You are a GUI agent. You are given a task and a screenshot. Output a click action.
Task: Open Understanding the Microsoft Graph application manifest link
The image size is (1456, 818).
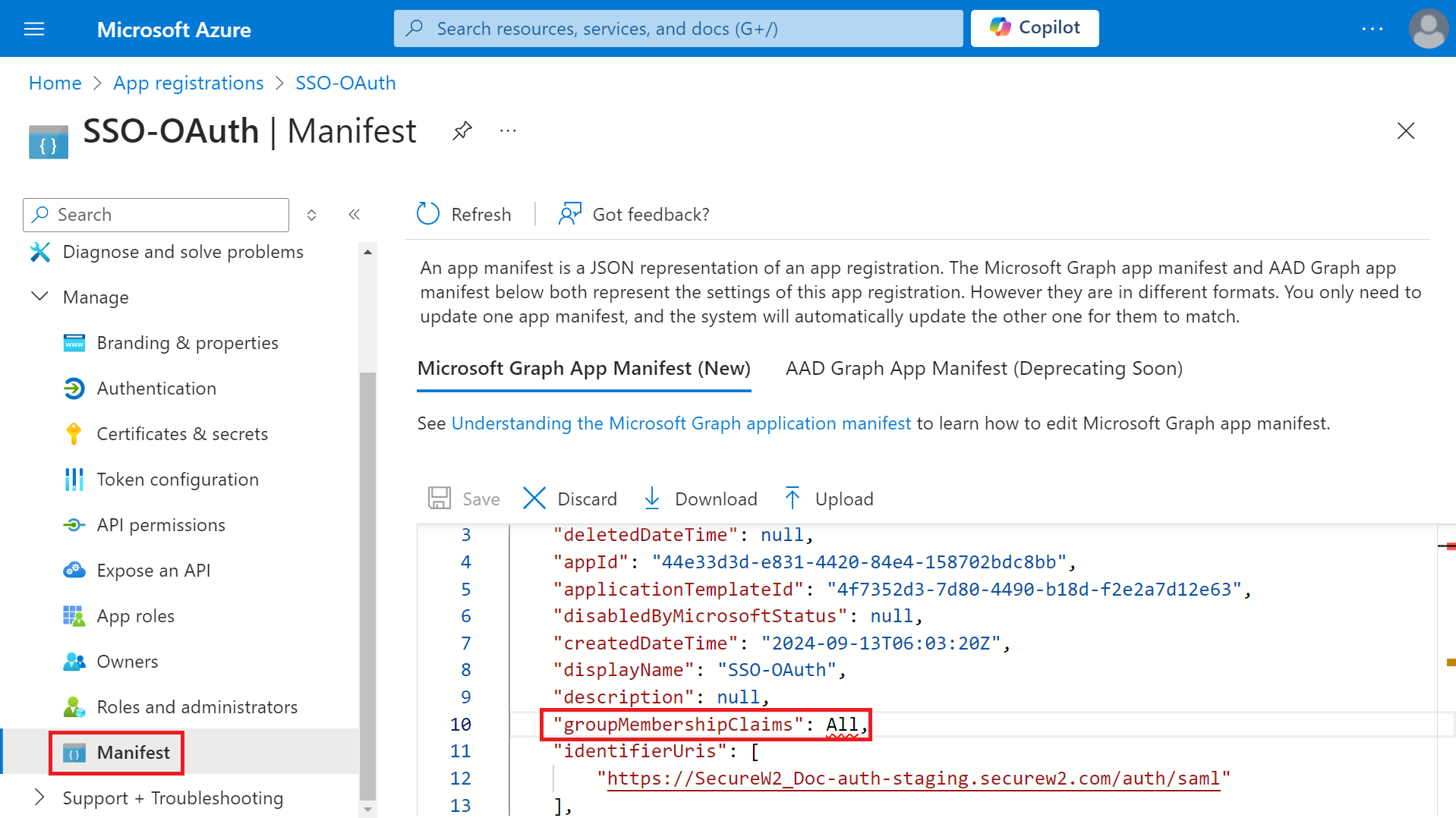click(x=681, y=423)
